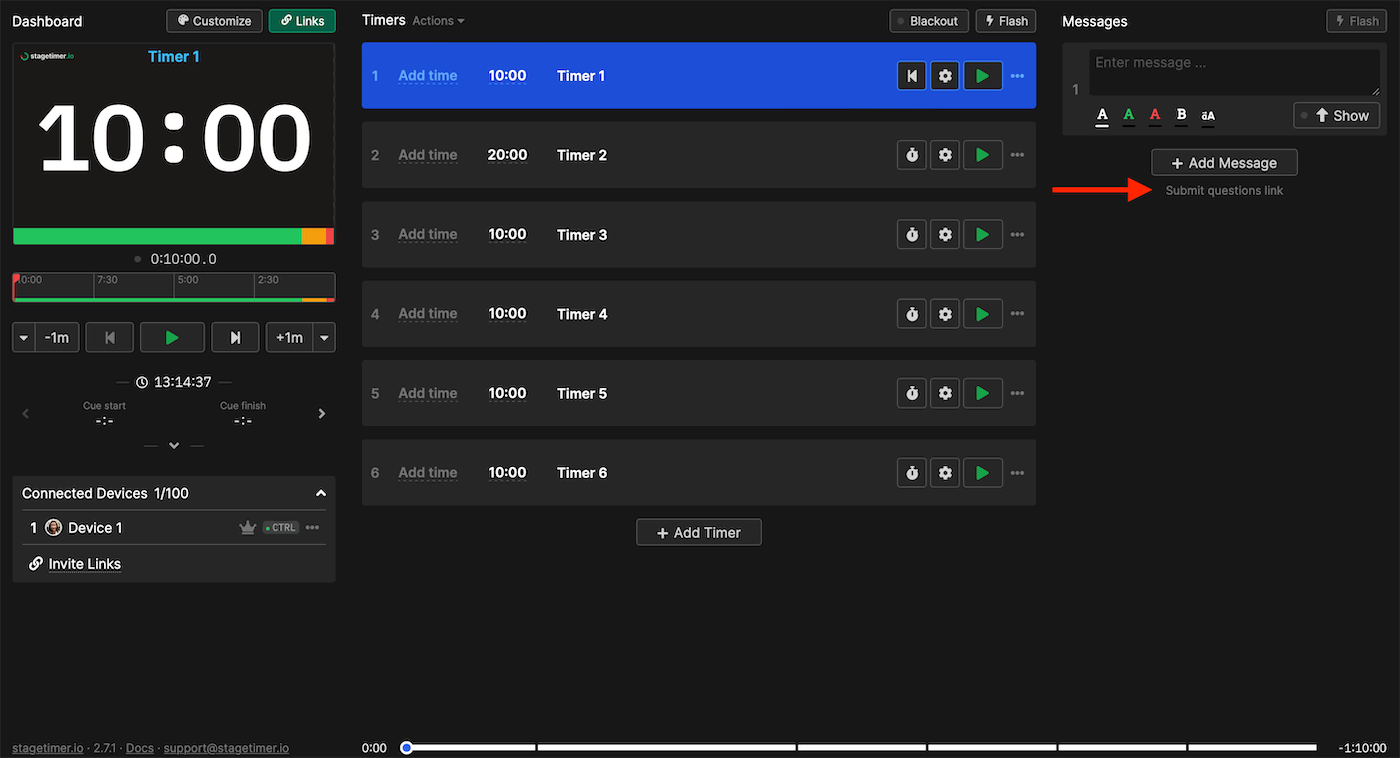Click in the Enter message text field
The width and height of the screenshot is (1400, 758).
(x=1233, y=72)
